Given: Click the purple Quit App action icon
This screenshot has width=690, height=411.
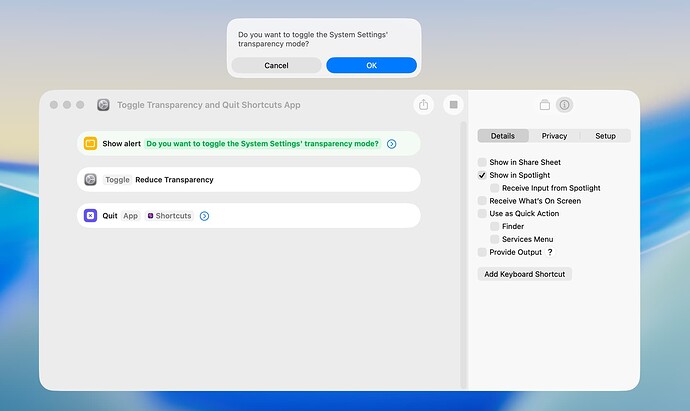Looking at the screenshot, I should (90, 216).
